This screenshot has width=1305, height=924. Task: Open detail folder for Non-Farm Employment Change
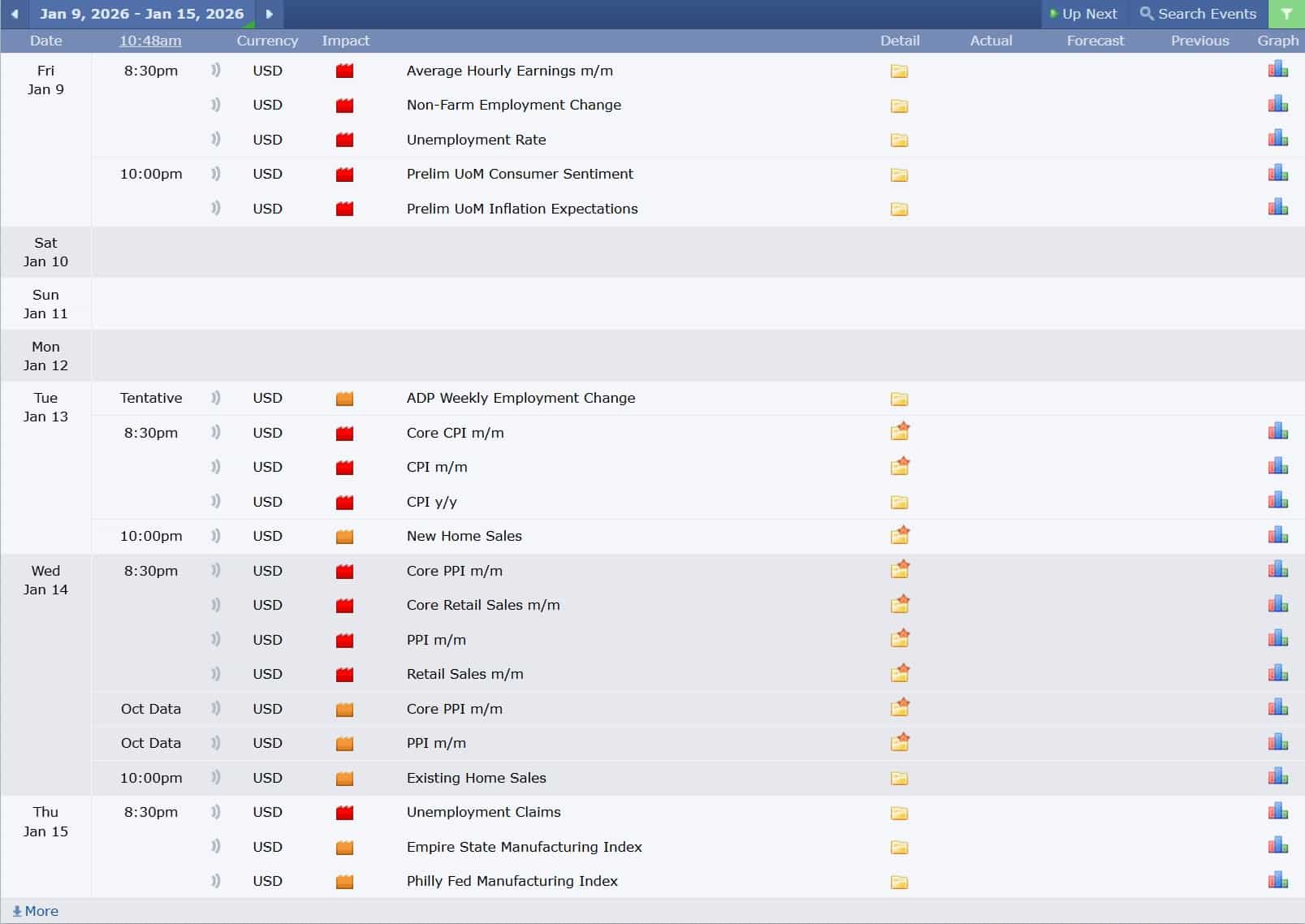click(899, 106)
